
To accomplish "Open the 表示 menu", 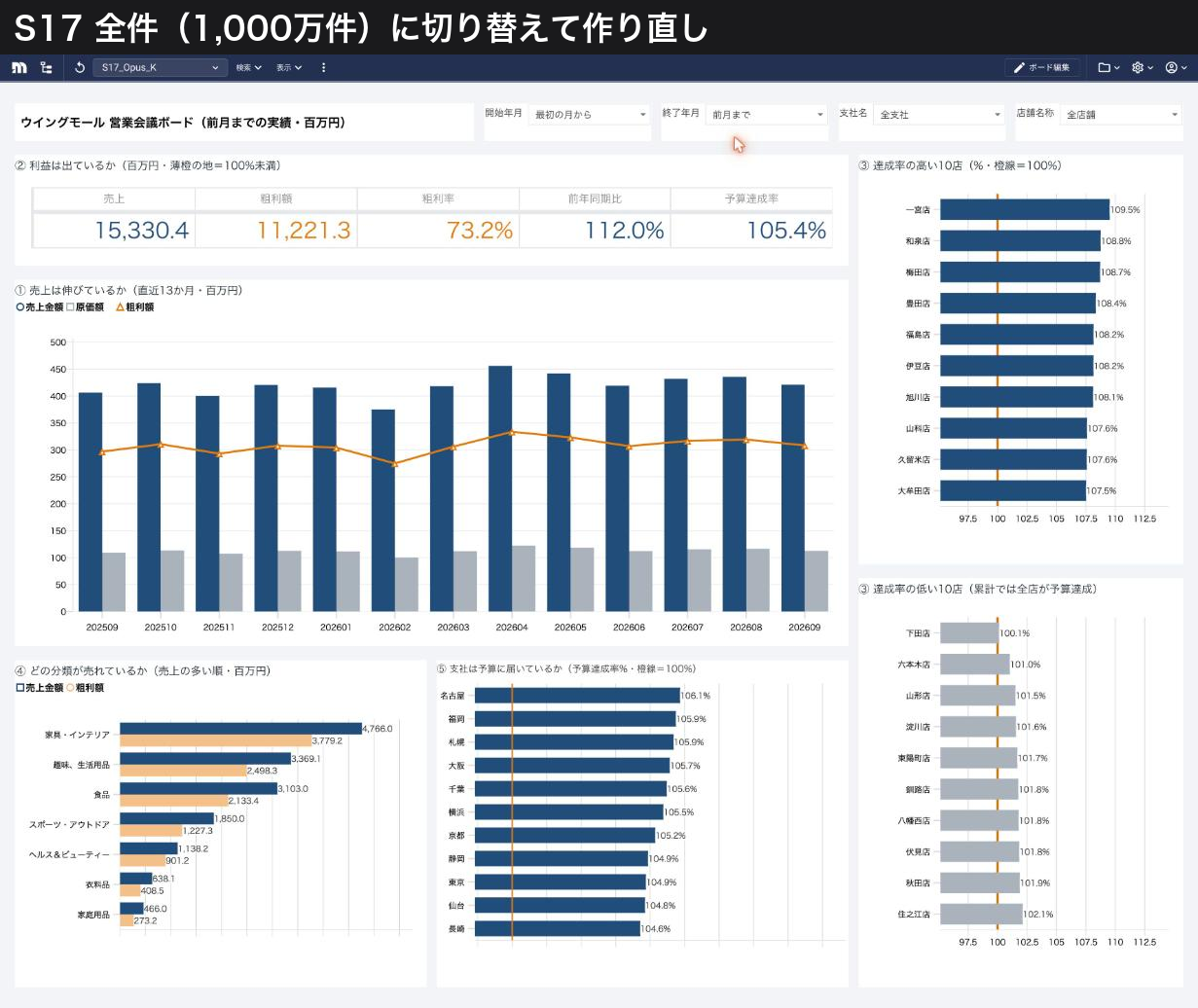I will [x=289, y=67].
